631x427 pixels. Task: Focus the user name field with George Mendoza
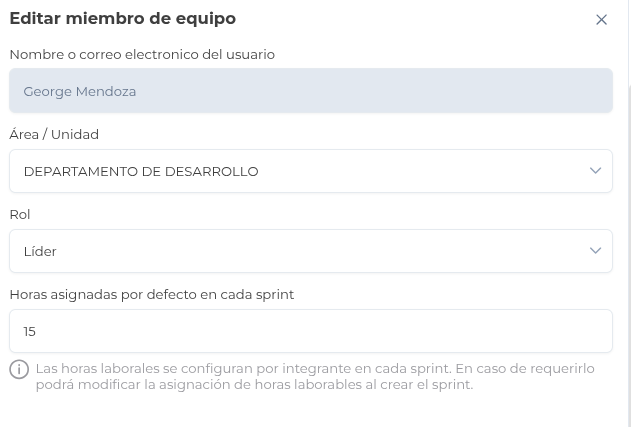point(310,91)
